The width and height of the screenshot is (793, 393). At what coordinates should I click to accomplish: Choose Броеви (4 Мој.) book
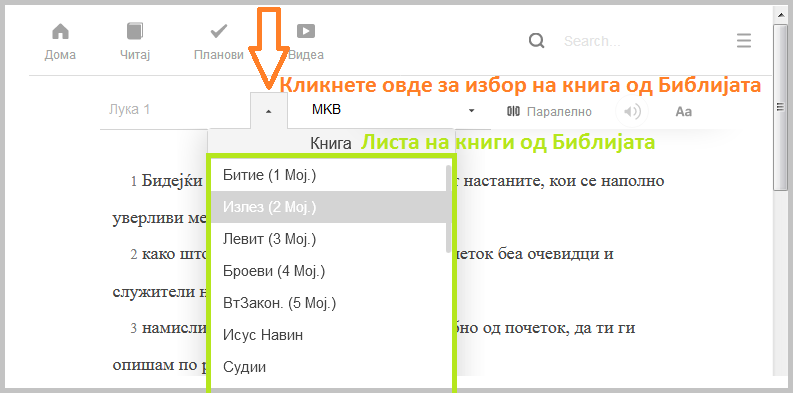click(x=328, y=271)
